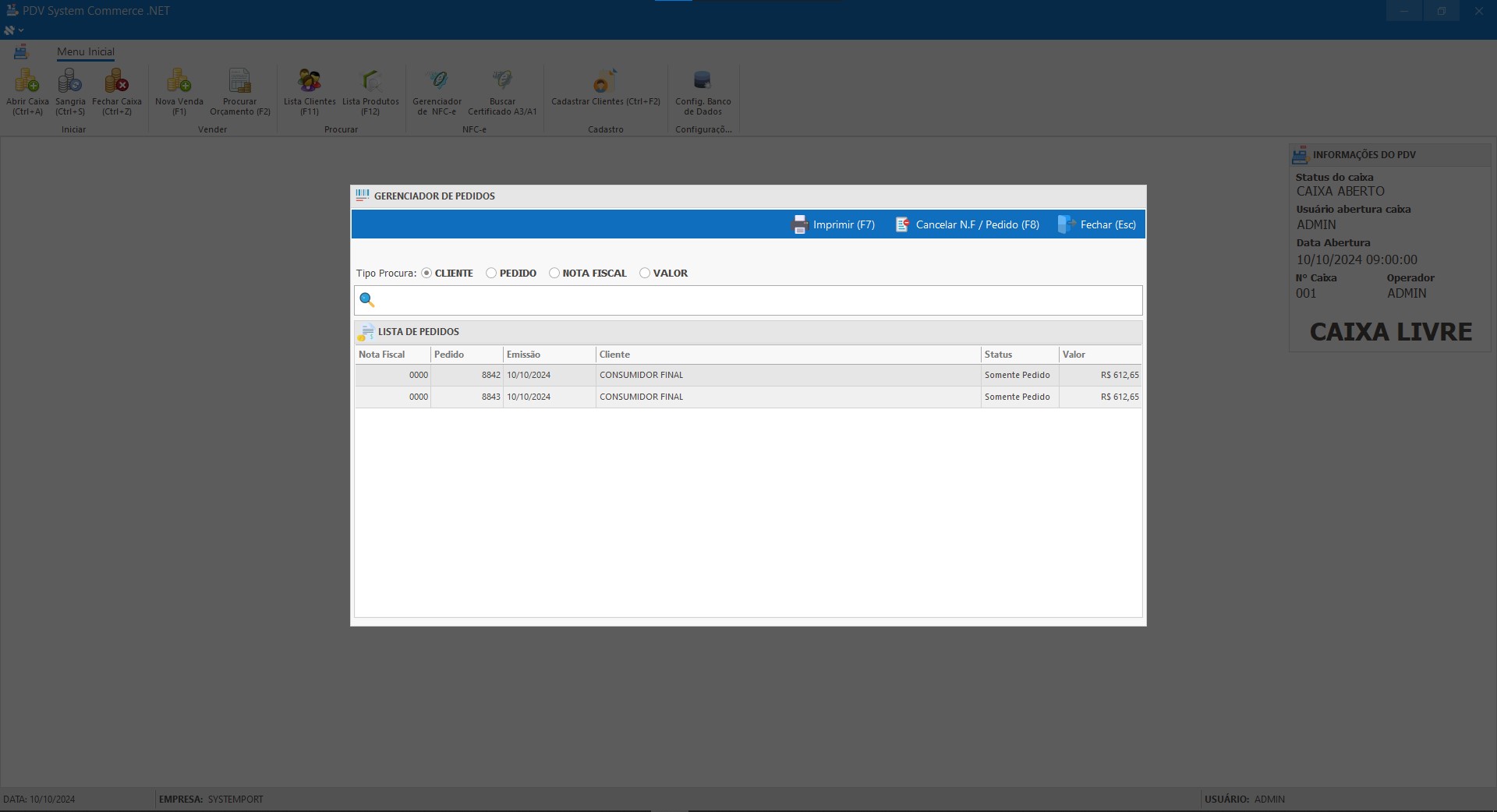This screenshot has width=1497, height=812.
Task: Click Buscar Certificado A3/A1 icon
Action: point(502,81)
